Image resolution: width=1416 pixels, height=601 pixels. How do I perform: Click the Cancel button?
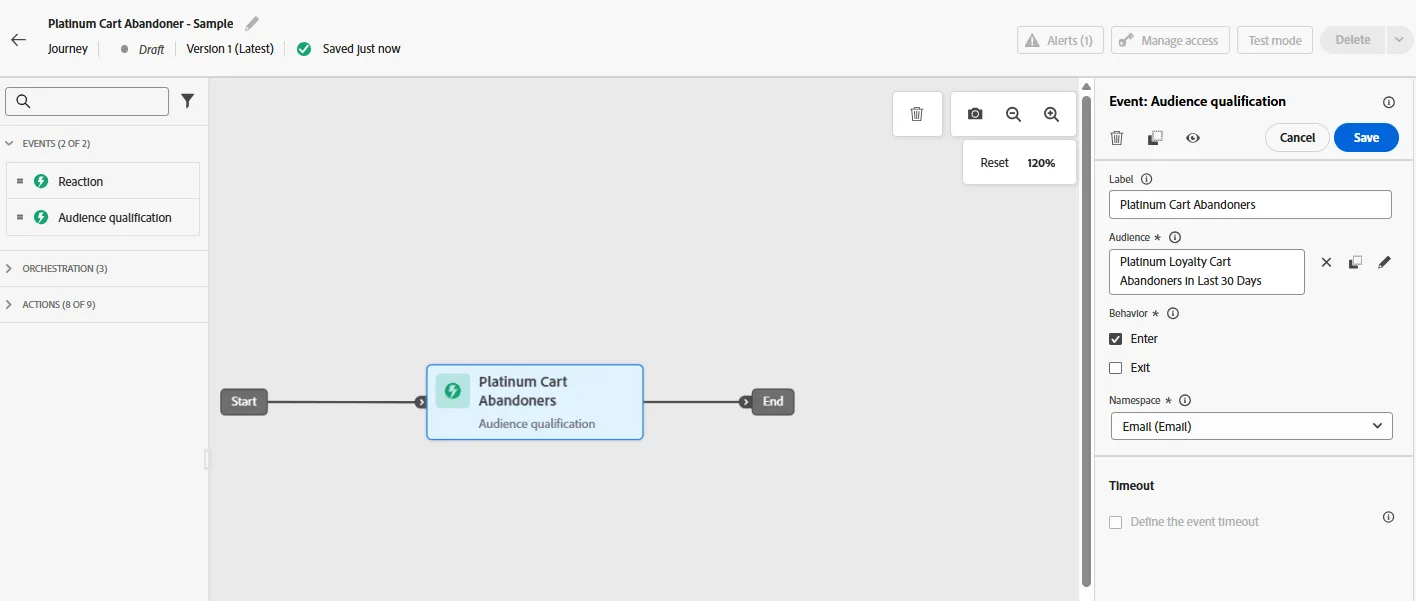coord(1297,138)
